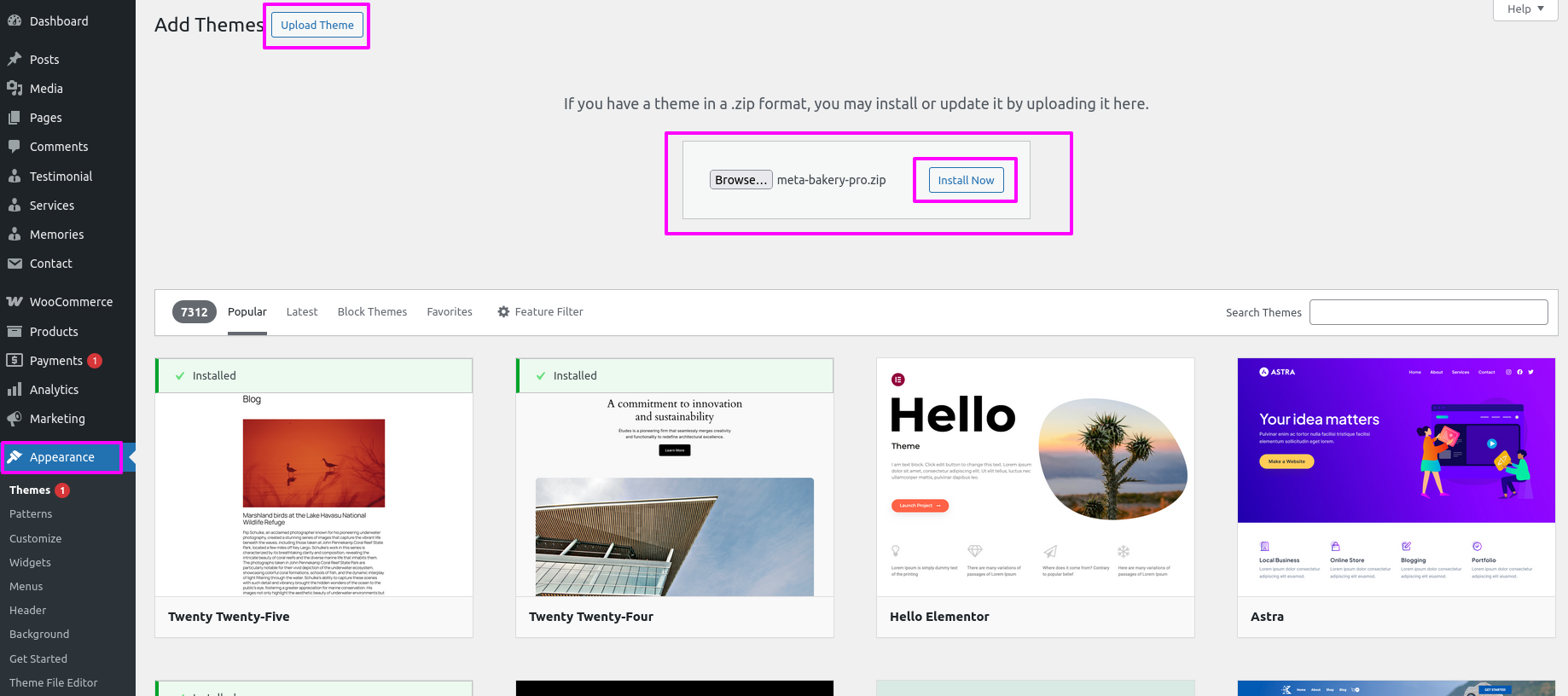Screen dimensions: 1568x696
Task: Click the Comments bubble icon
Action: pos(15,147)
